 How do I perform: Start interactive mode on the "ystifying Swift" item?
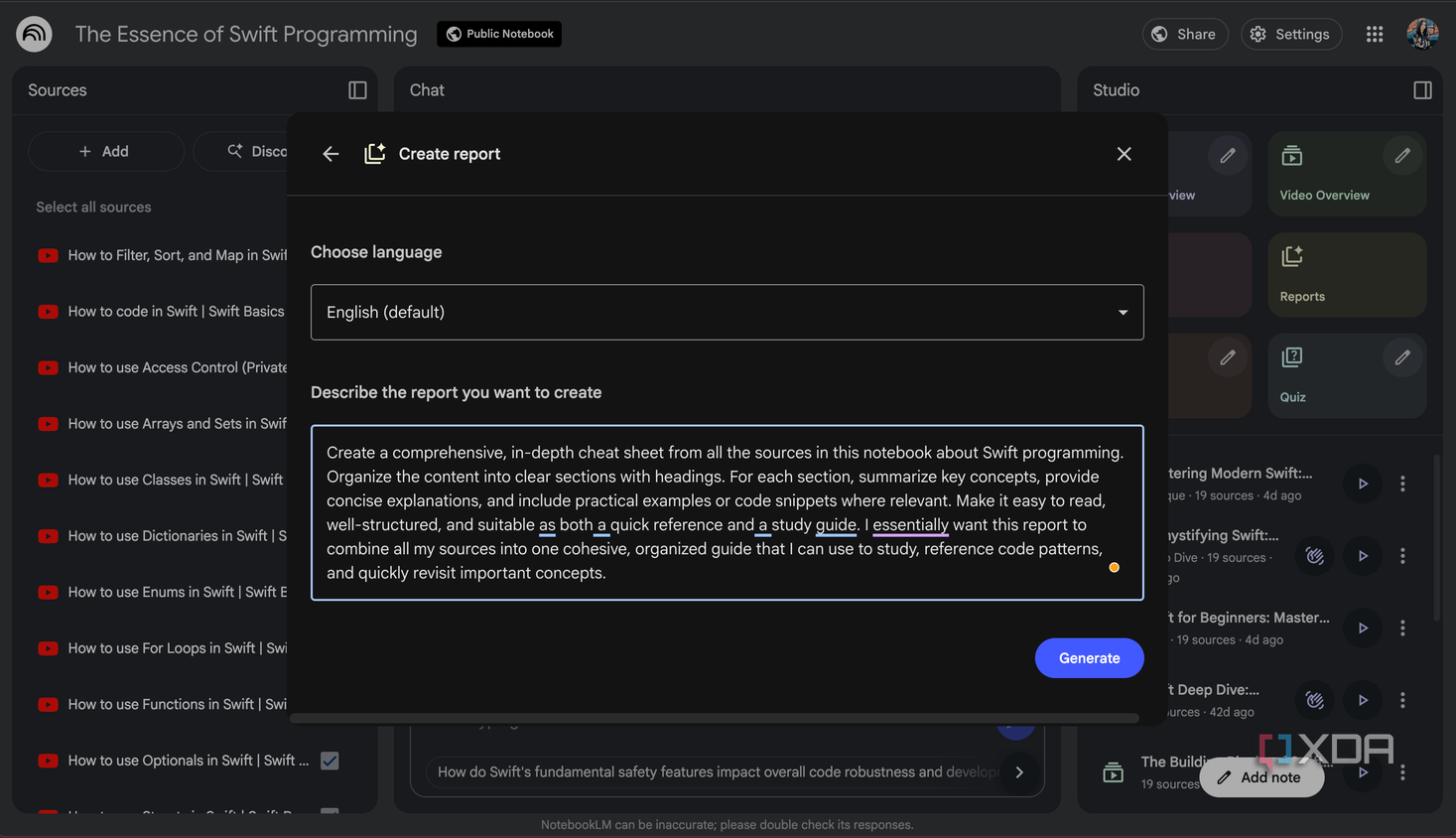1315,556
